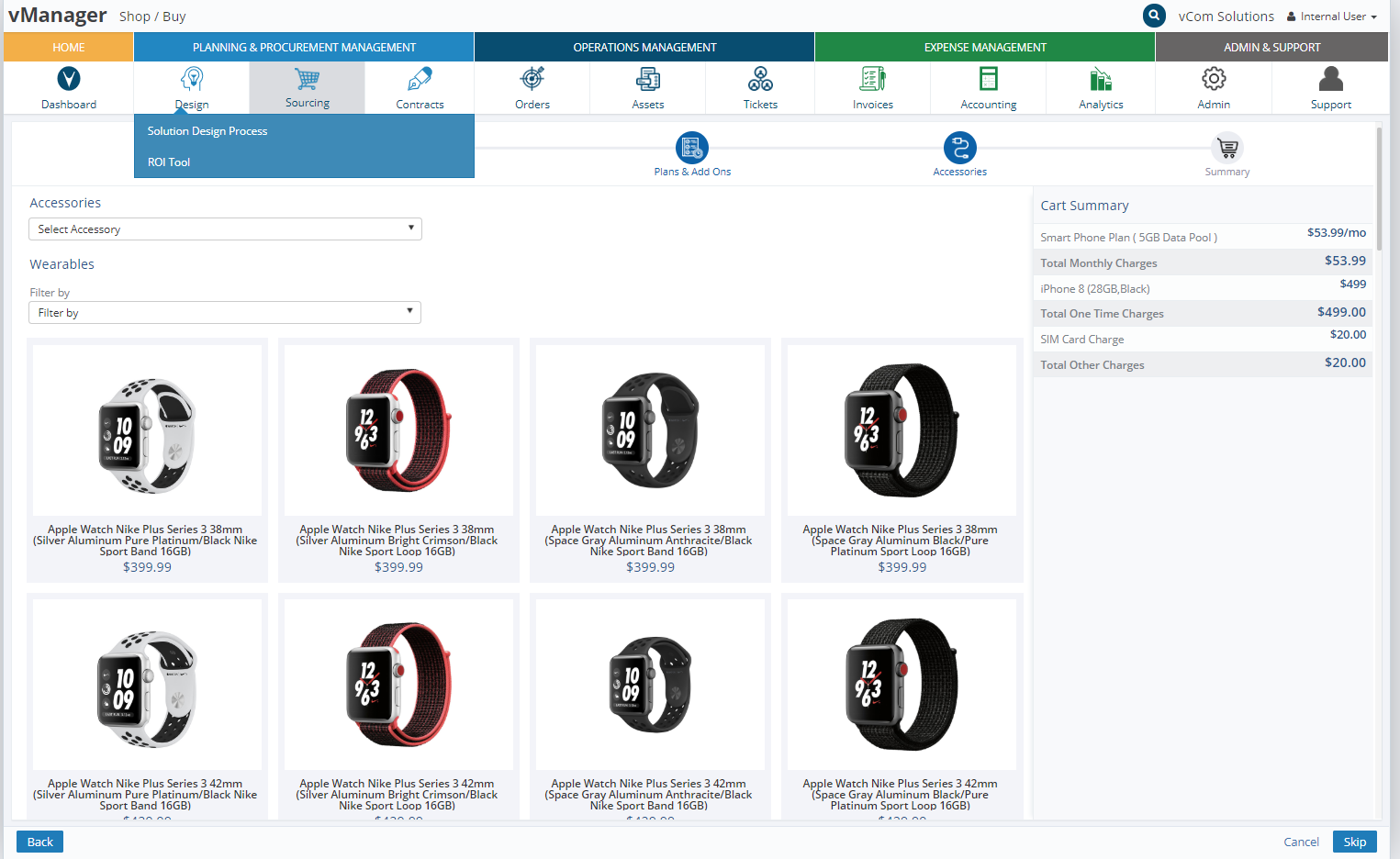This screenshot has width=1400, height=859.
Task: Click the Design lightbulb icon
Action: click(x=192, y=79)
